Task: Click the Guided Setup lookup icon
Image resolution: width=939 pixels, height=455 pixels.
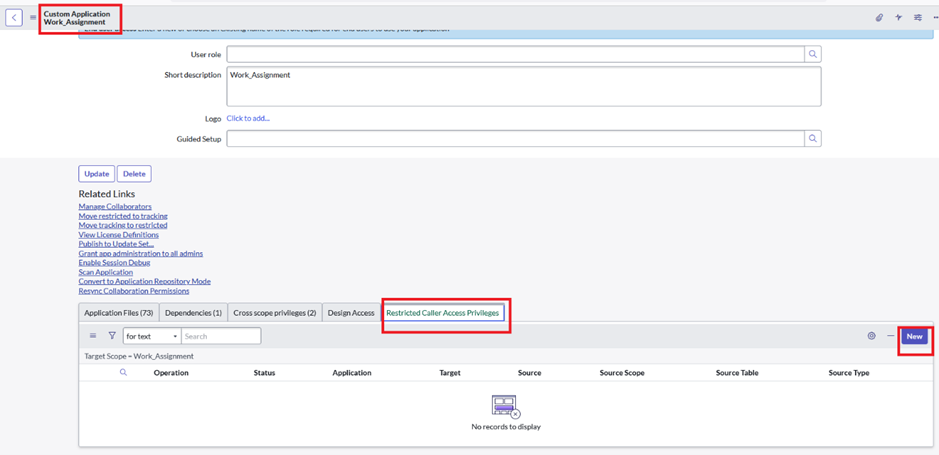Action: (813, 139)
